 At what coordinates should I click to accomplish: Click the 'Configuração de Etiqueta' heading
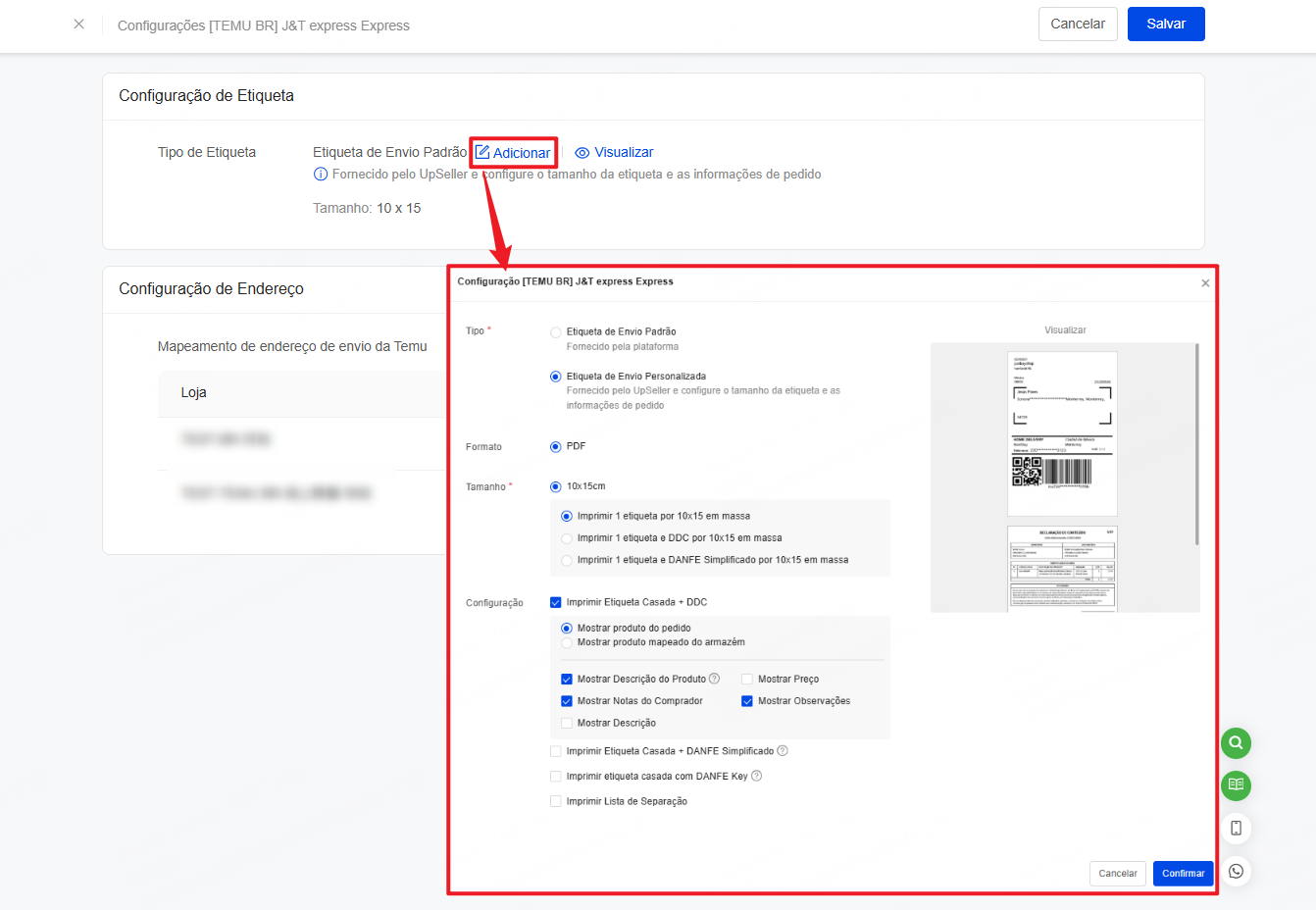coord(206,95)
